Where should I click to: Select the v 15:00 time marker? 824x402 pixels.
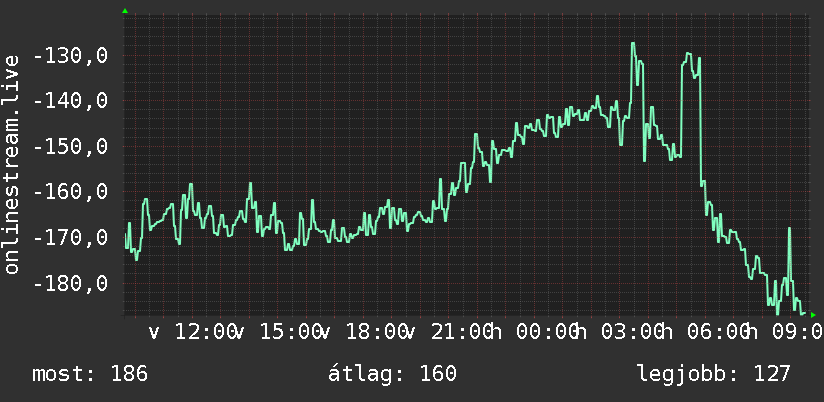(279, 332)
